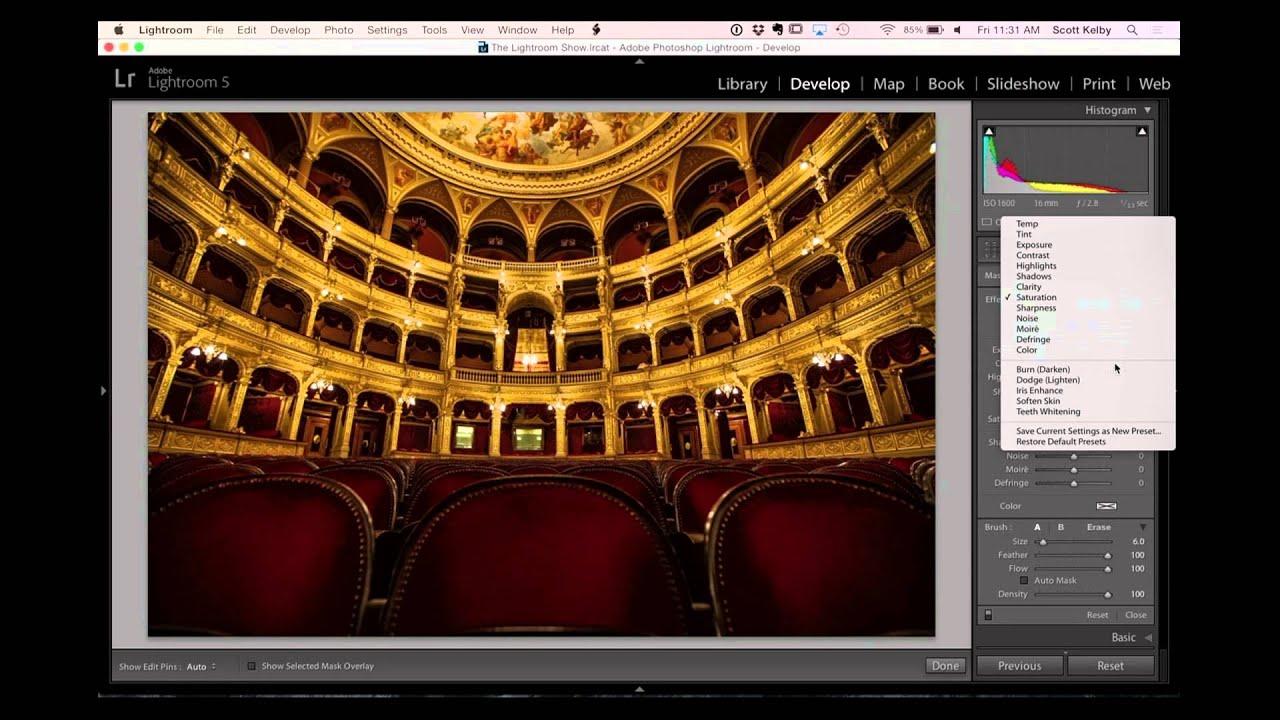Select Dodge (Lighten) preset
The width and height of the screenshot is (1280, 720).
pos(1048,380)
